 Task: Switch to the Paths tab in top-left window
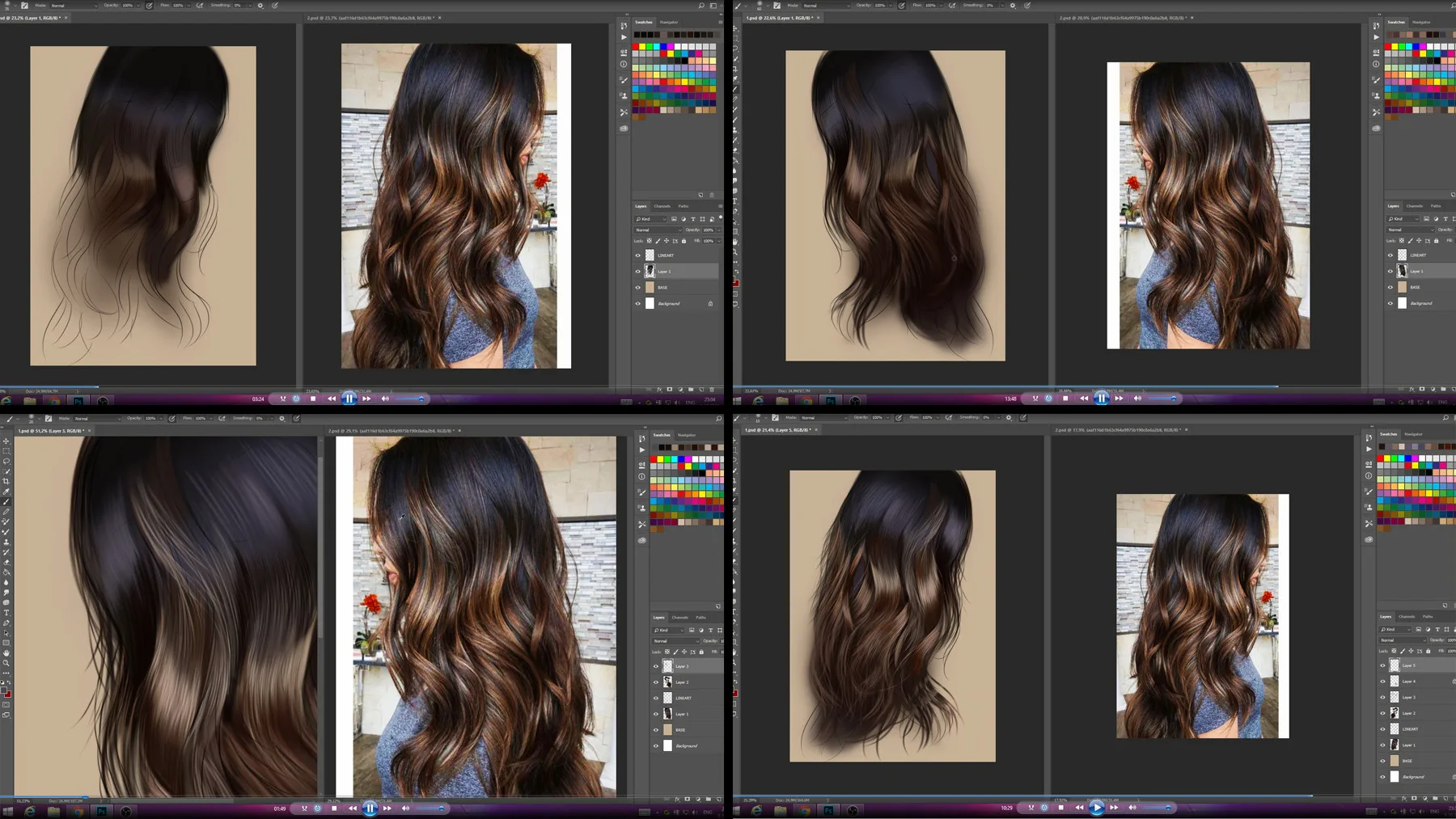[684, 206]
